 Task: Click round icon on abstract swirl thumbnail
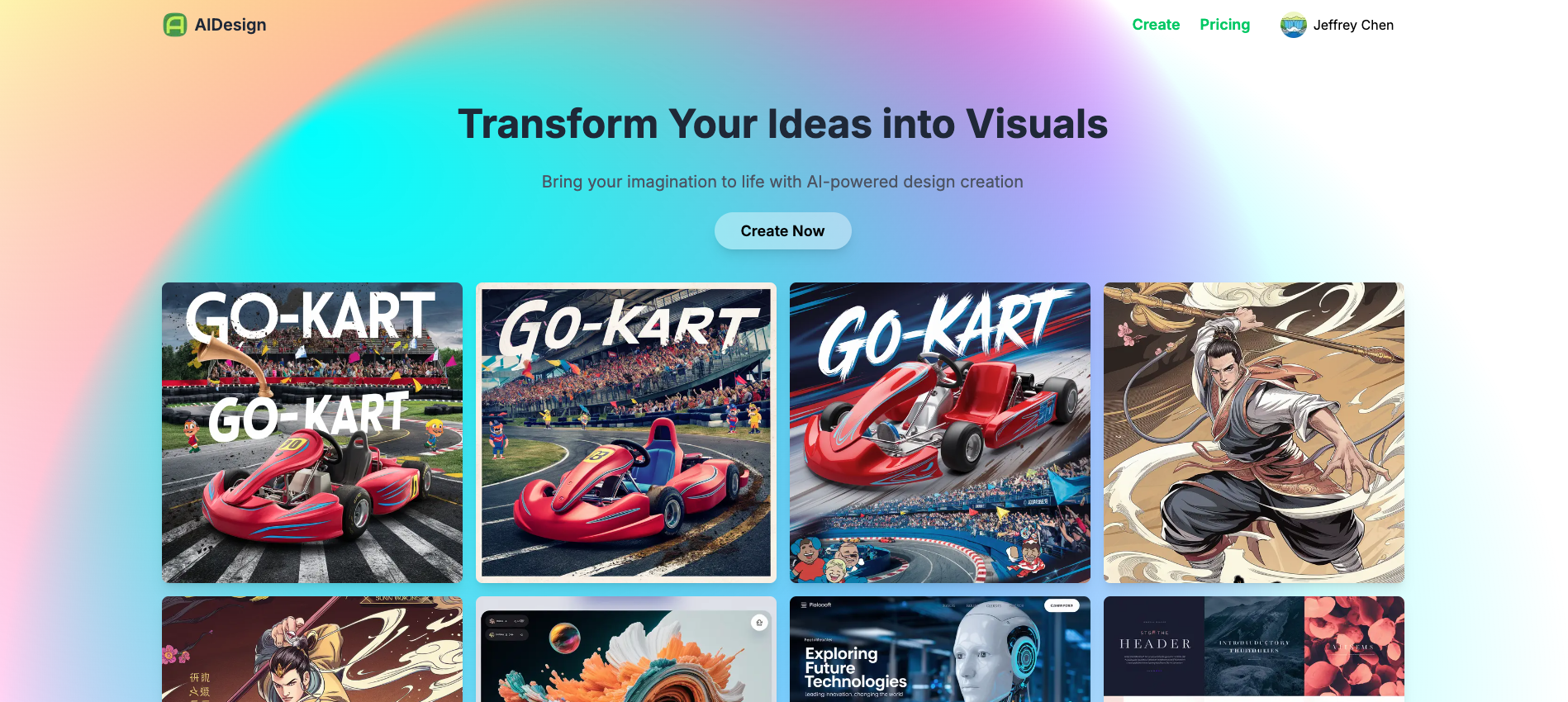click(x=759, y=623)
